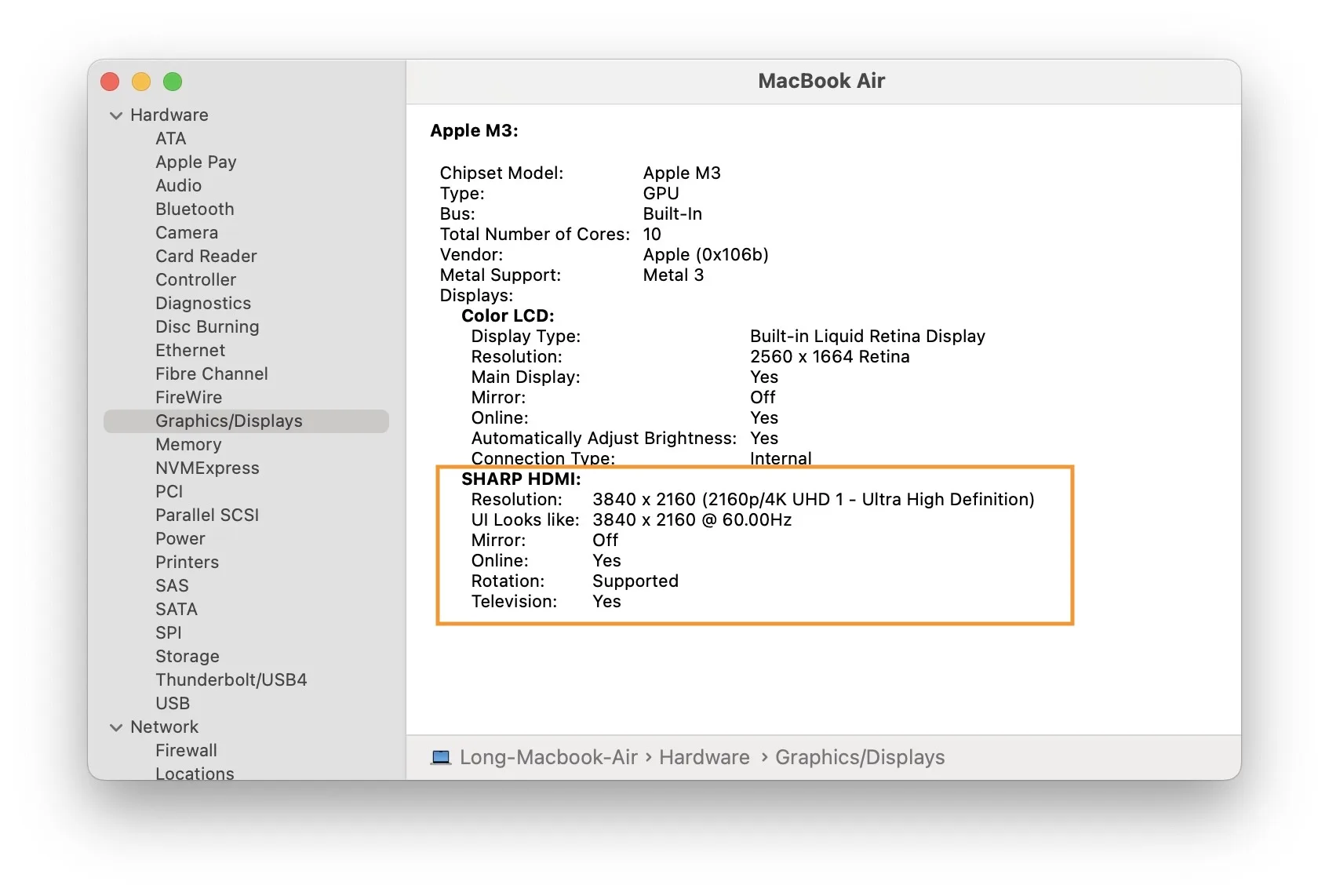Open Thunderbolt/USB4 details

tap(231, 680)
